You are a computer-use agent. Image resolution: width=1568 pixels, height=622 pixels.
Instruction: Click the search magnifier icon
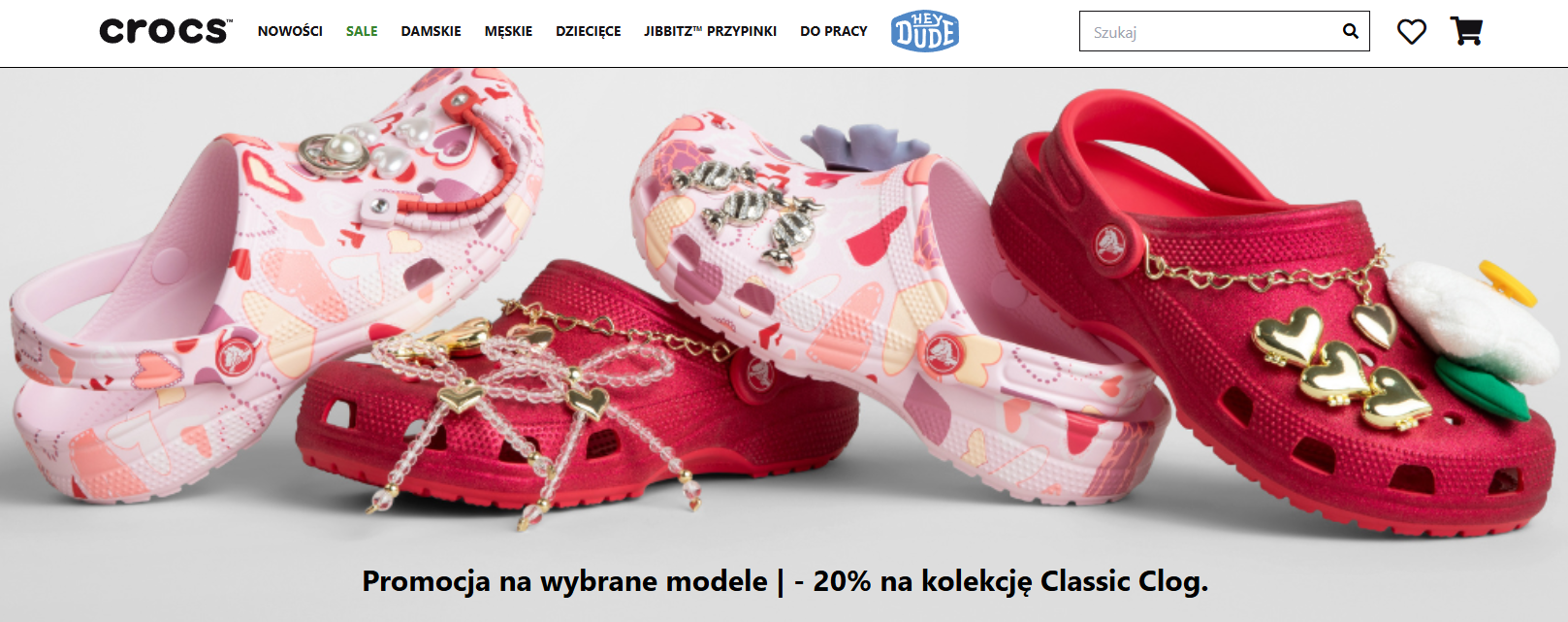(x=1350, y=31)
